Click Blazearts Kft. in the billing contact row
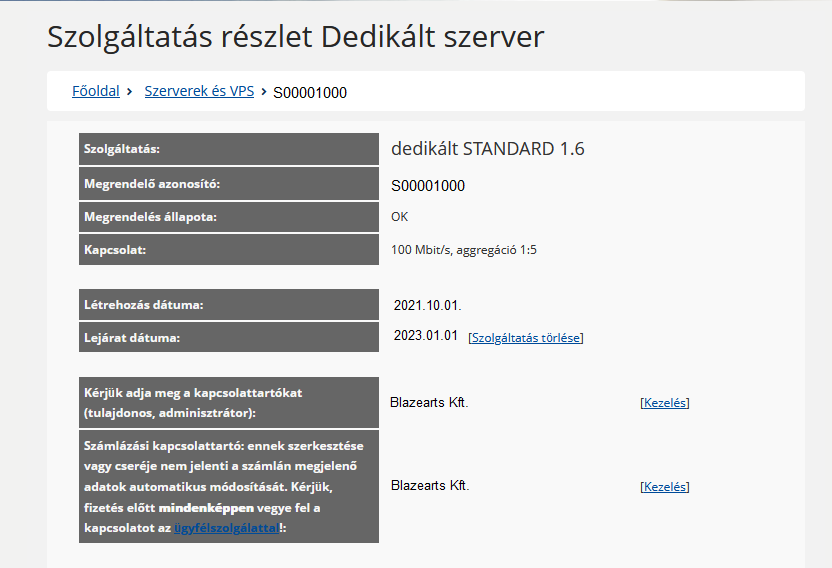 [430, 485]
